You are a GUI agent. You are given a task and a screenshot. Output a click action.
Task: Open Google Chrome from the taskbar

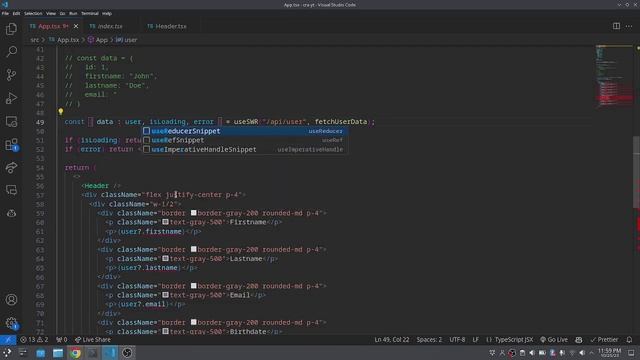tap(75, 353)
